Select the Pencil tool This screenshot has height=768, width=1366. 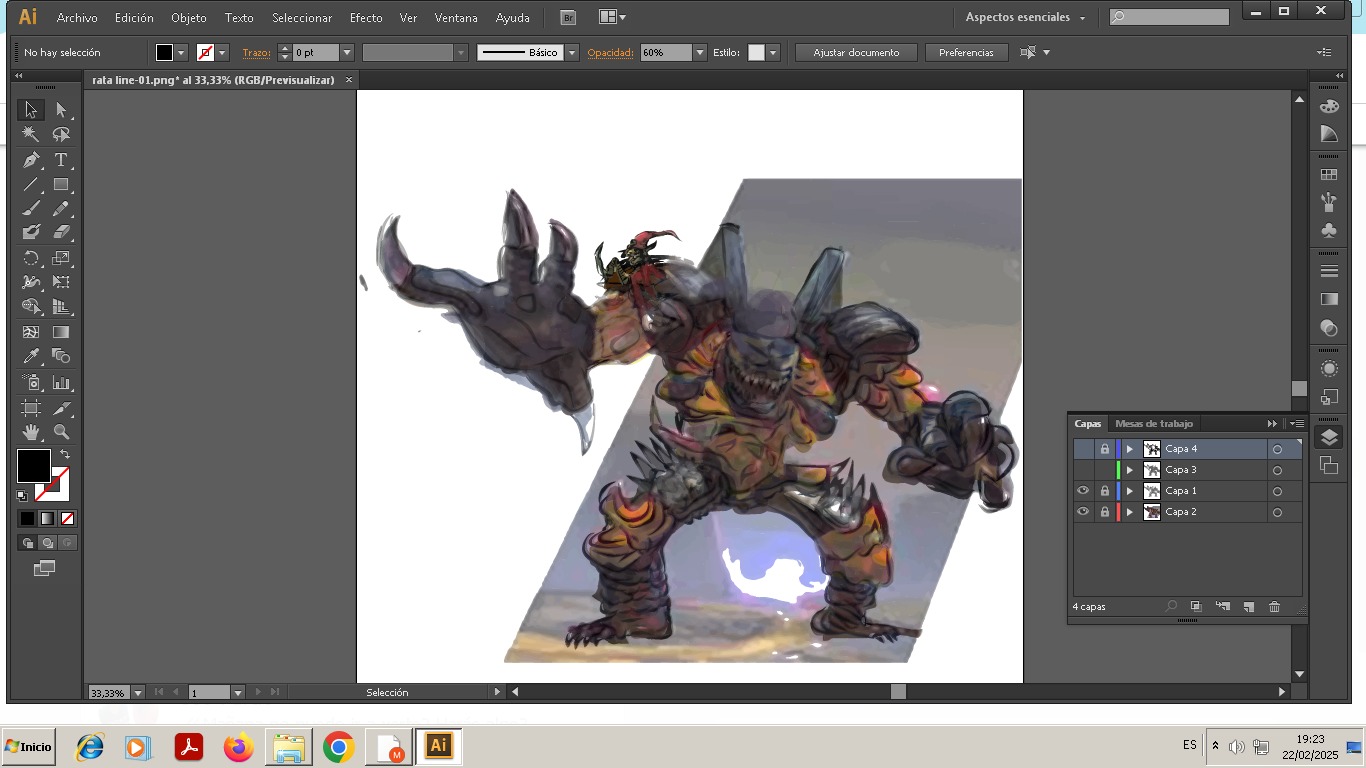[x=61, y=209]
